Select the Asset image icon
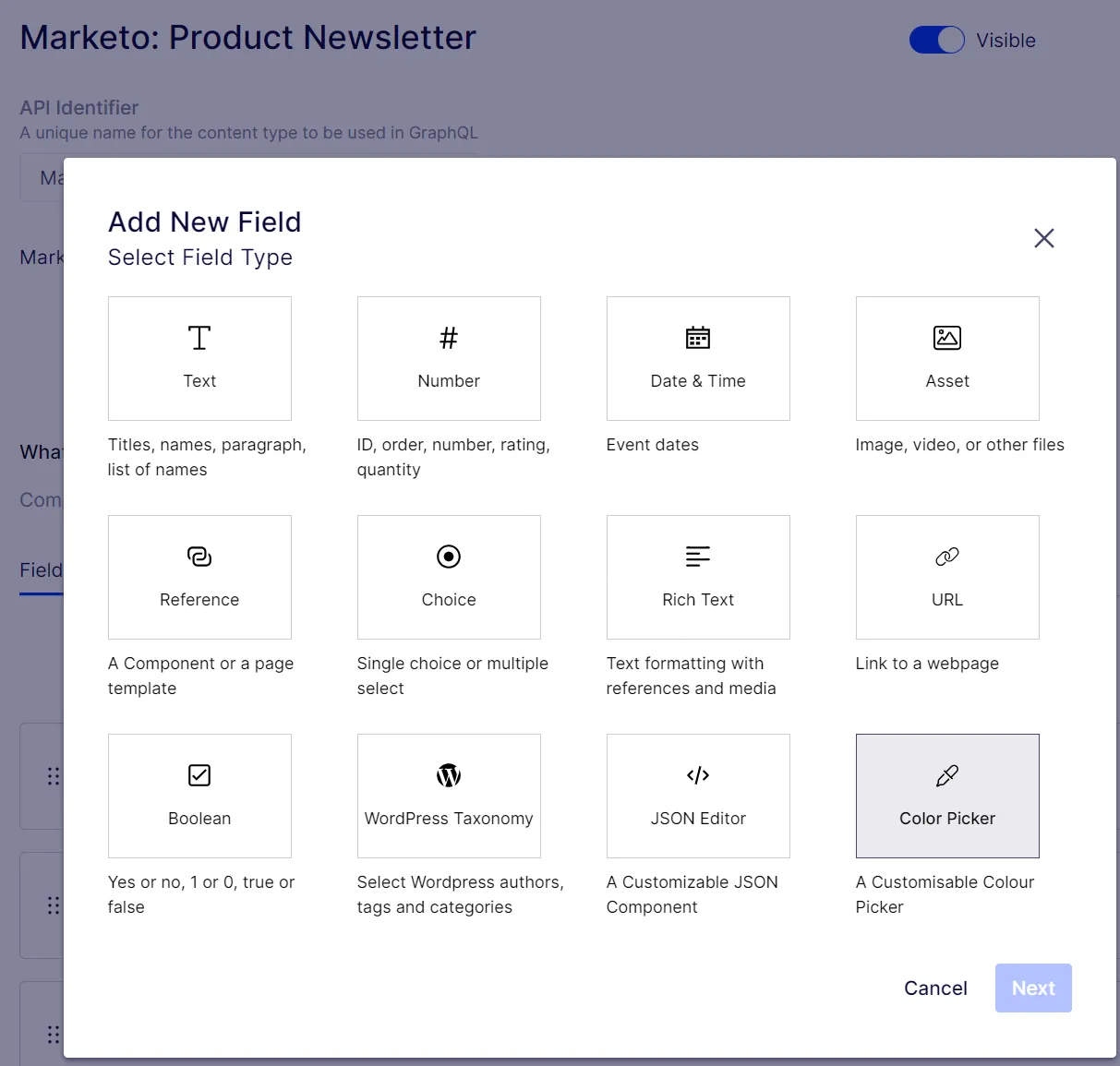Screen dimensions: 1120x1066 coord(947,338)
